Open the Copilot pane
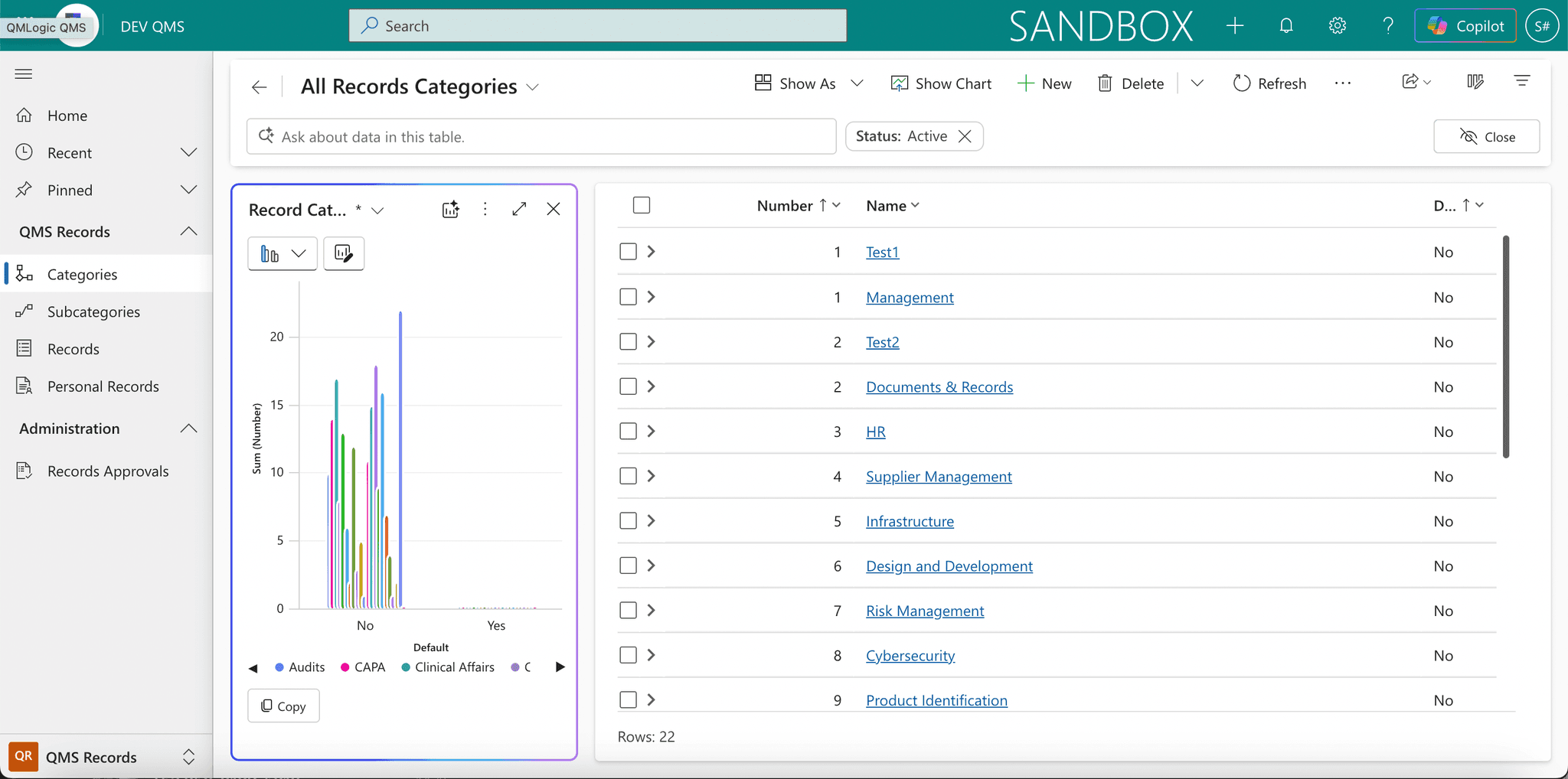This screenshot has width=1568, height=779. point(1465,26)
